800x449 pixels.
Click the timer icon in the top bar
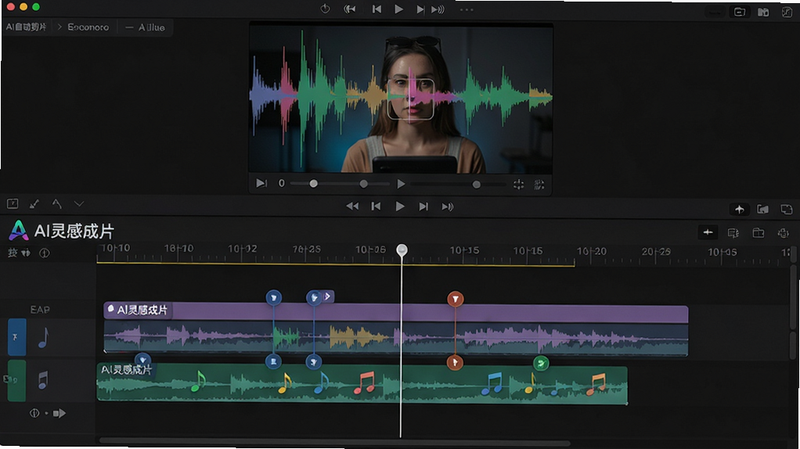(x=325, y=9)
